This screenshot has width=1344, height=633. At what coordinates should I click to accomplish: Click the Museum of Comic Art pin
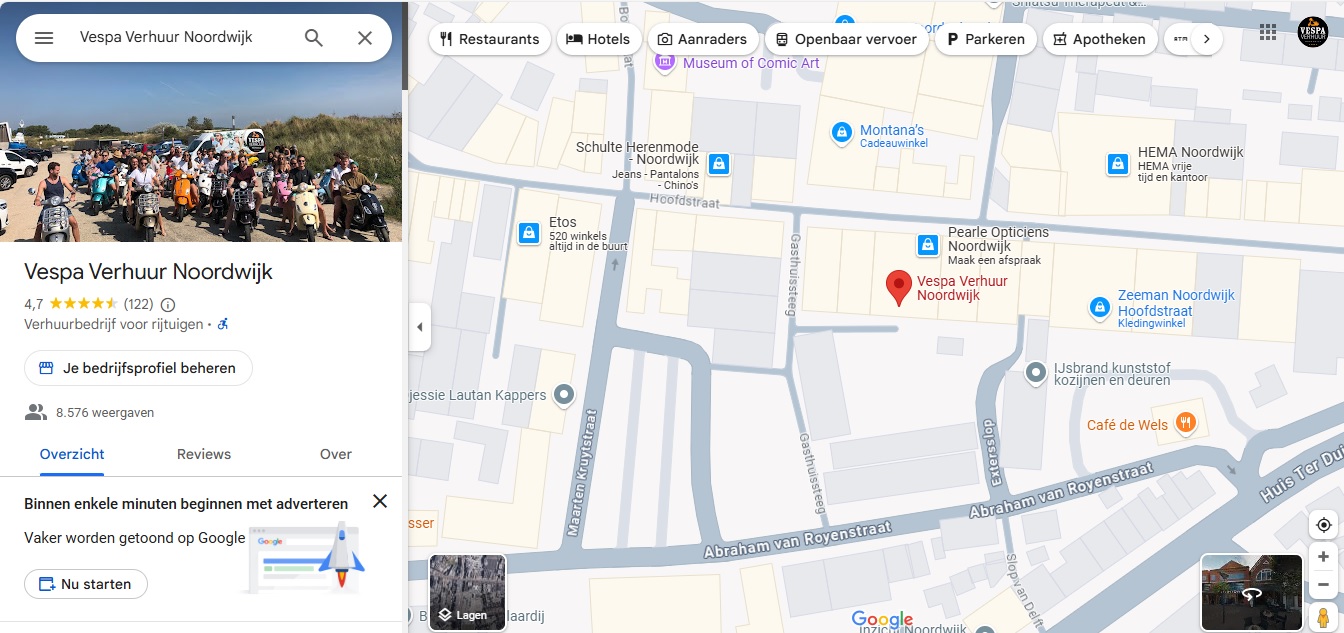[665, 61]
